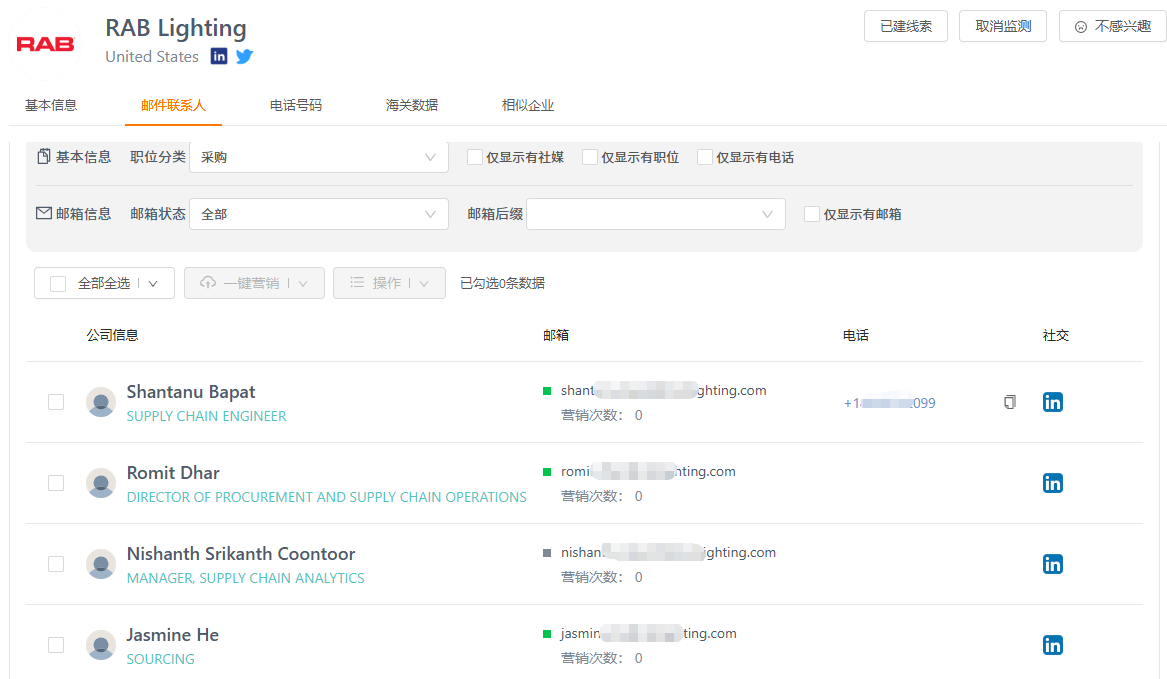Click the RAB Lighting company title

(x=176, y=28)
